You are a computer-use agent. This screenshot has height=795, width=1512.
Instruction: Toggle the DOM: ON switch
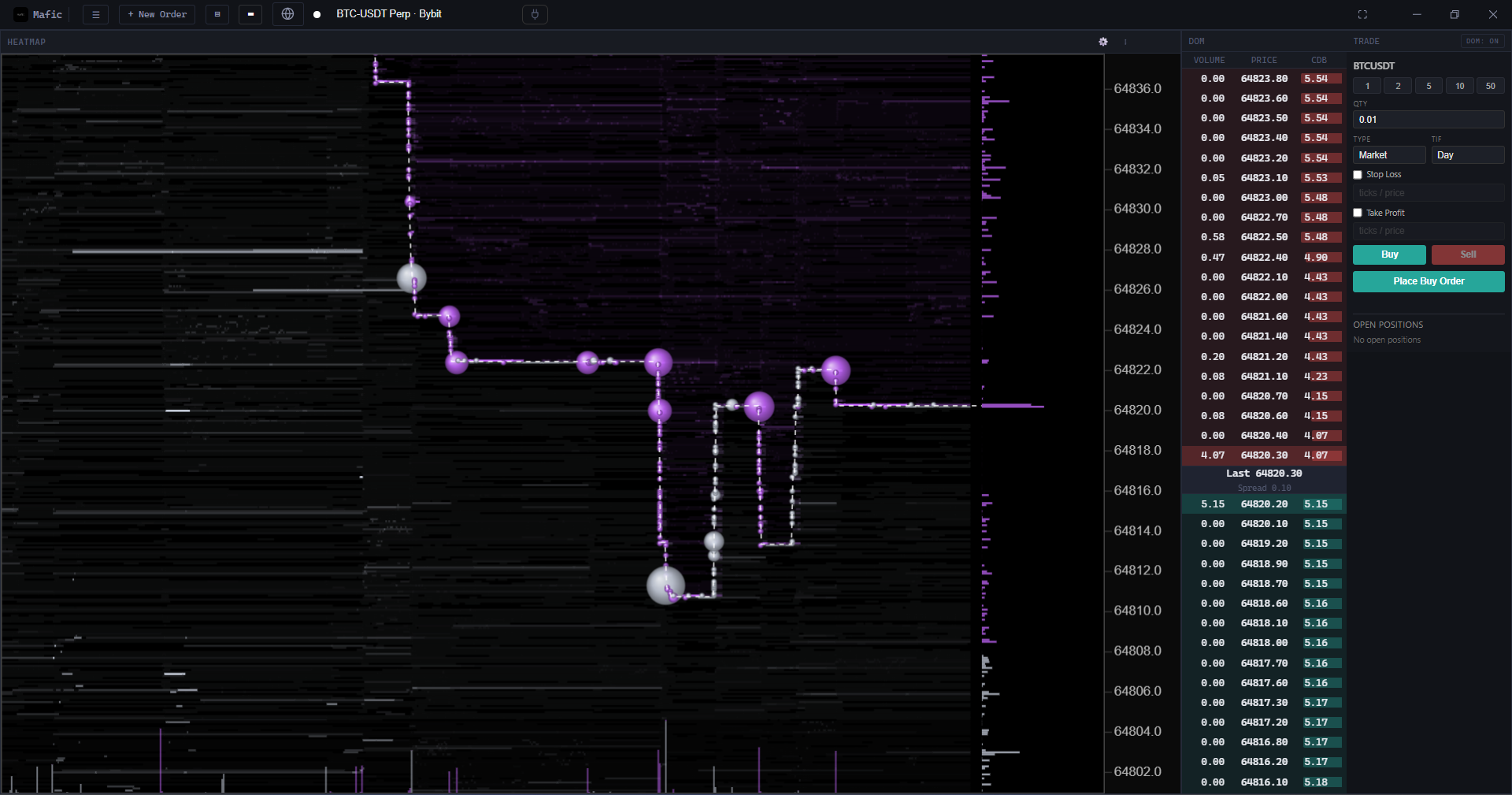coord(1482,41)
